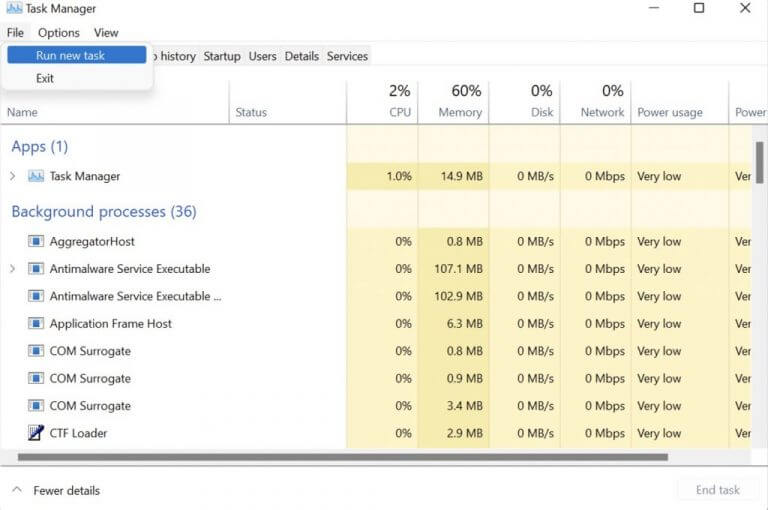Click the COM Surrogate 0.8 MB icon
The image size is (768, 510).
(x=36, y=351)
